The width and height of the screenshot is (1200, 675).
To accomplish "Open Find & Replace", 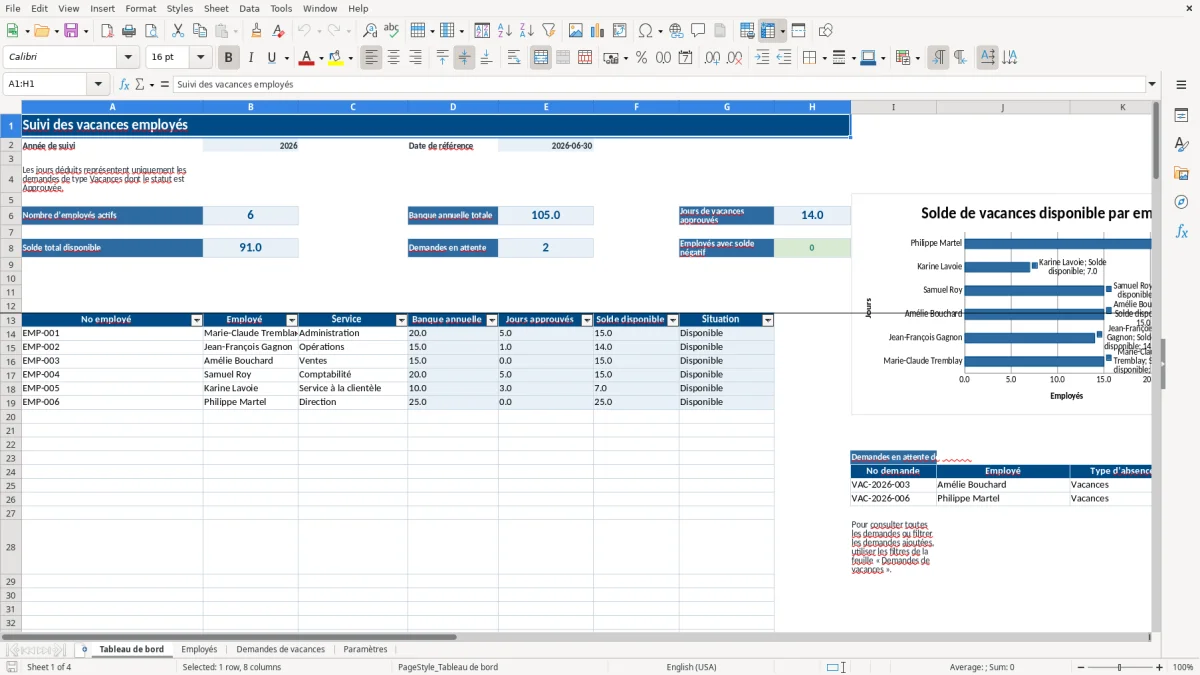I will (370, 31).
